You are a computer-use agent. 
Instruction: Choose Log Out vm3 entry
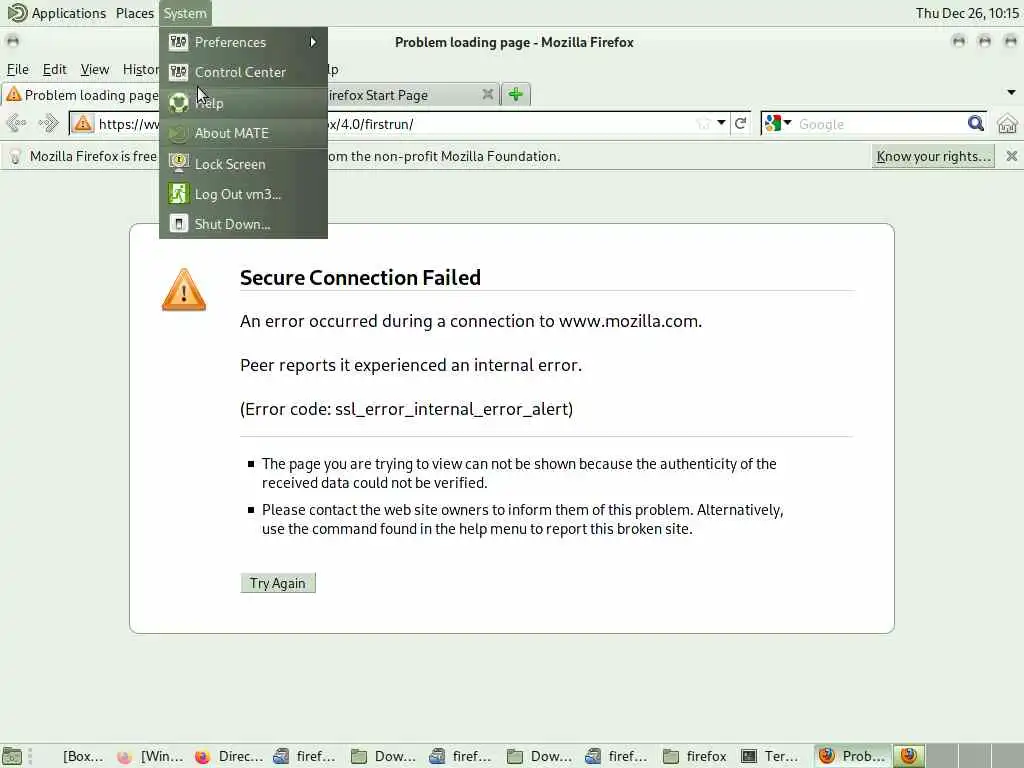pos(243,194)
